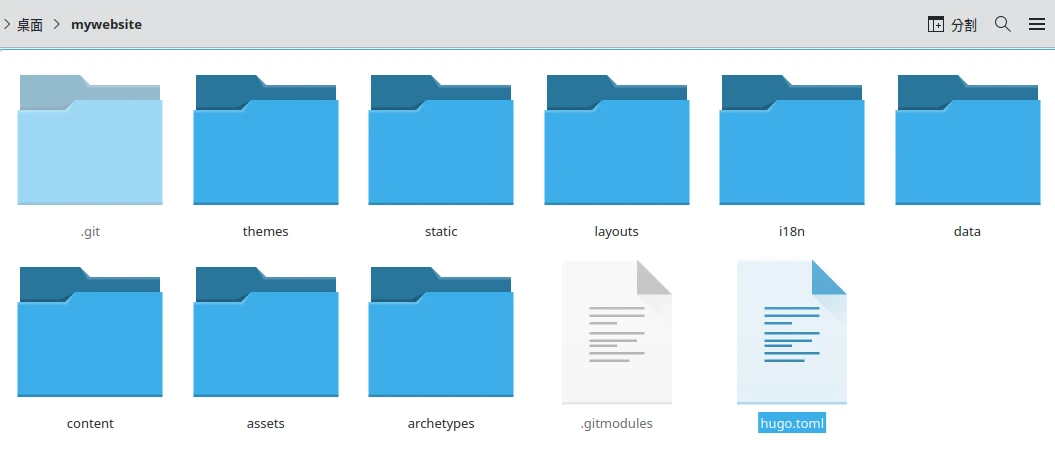
Task: Open the i18n folder
Action: (791, 140)
